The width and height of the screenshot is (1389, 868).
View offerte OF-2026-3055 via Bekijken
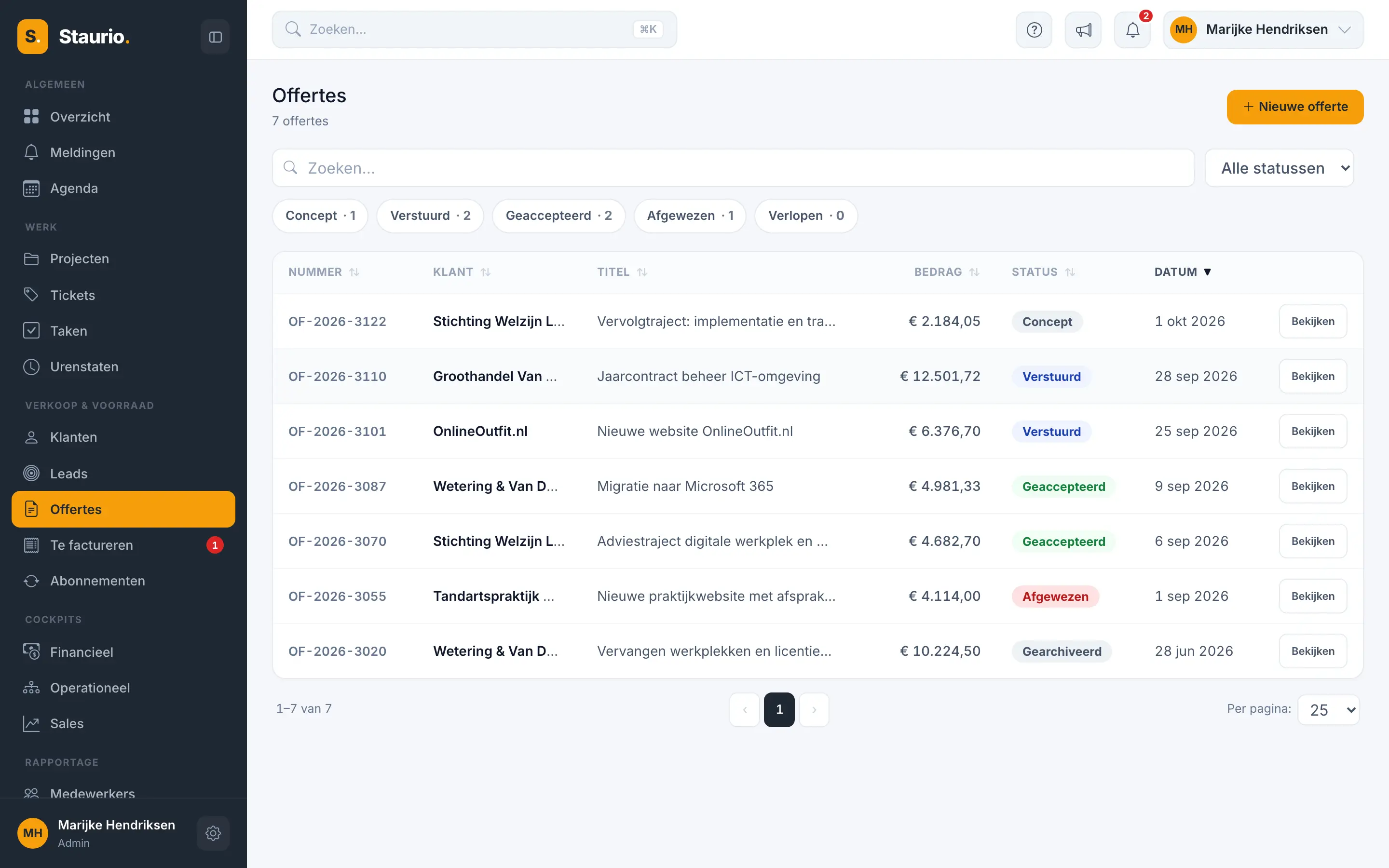click(1313, 597)
